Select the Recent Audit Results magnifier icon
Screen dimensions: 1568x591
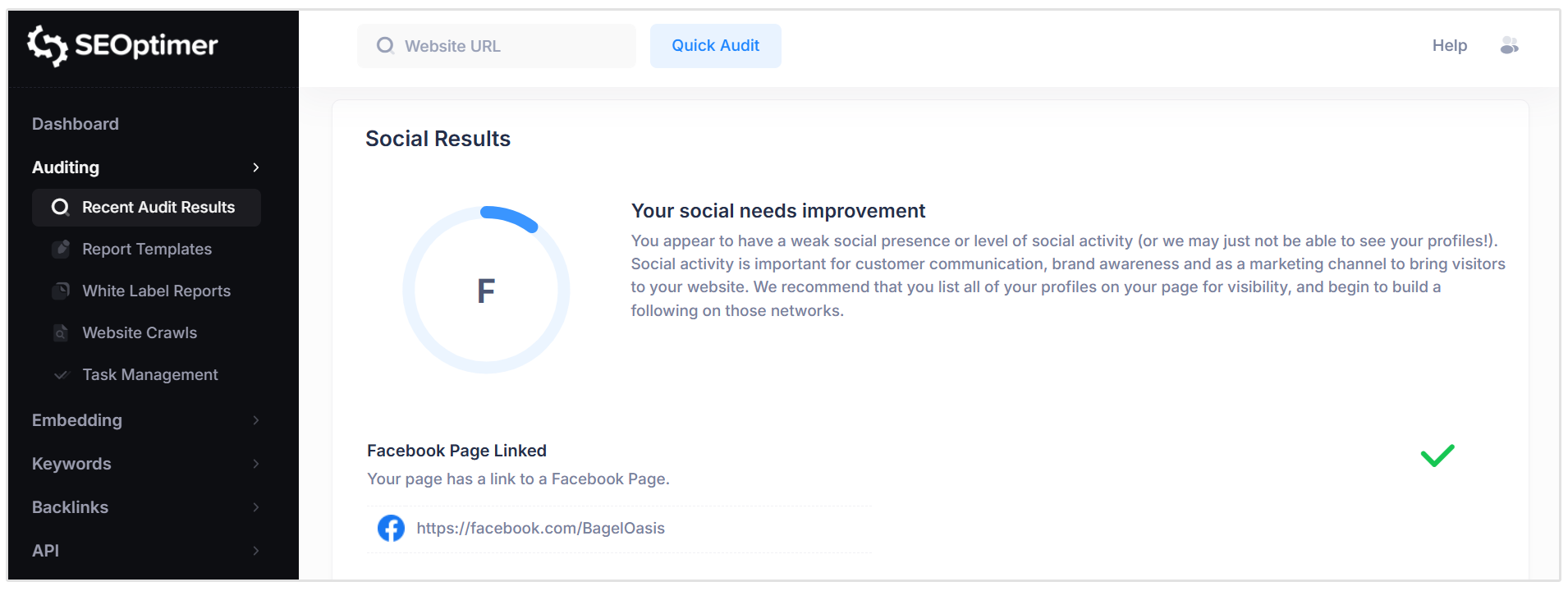pos(59,208)
